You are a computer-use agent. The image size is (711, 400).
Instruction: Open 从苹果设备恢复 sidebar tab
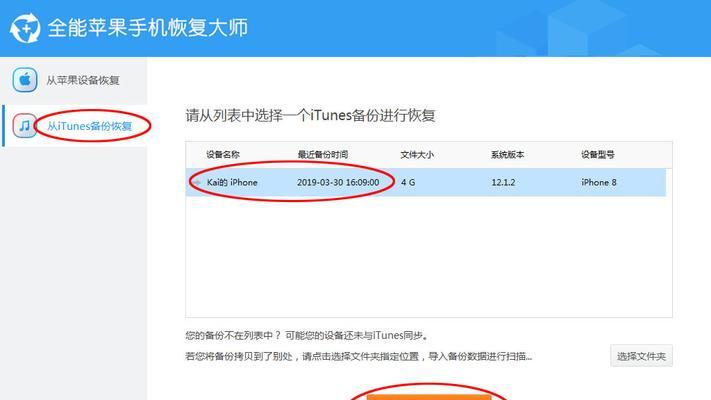(x=74, y=80)
